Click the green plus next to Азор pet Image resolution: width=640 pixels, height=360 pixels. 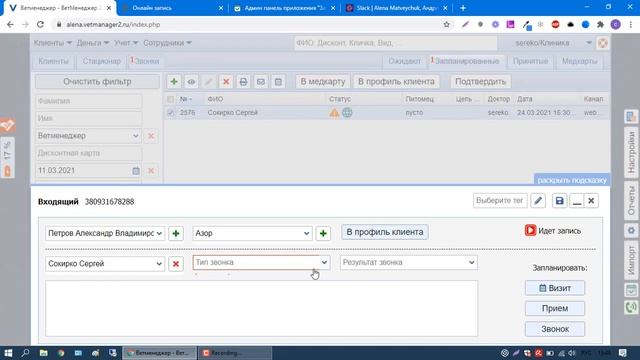coord(323,233)
